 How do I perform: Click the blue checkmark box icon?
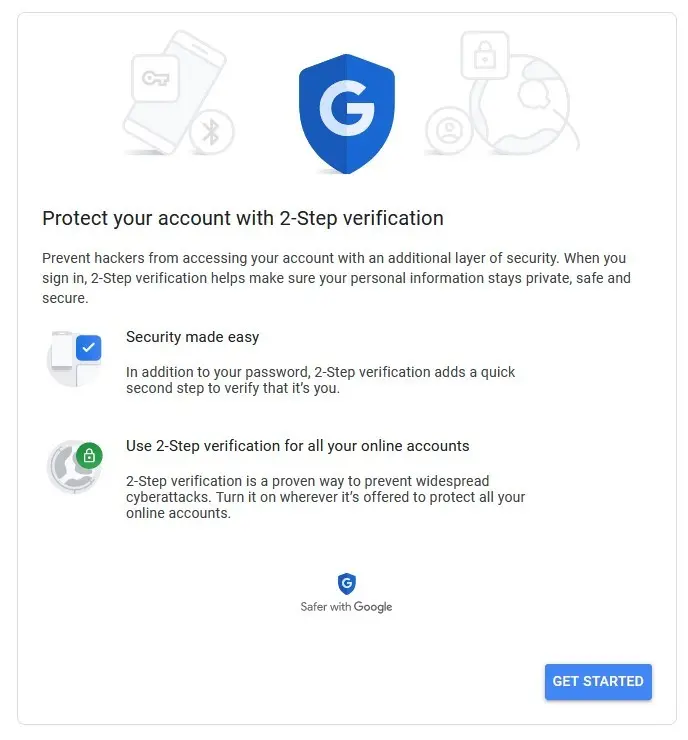pos(89,348)
